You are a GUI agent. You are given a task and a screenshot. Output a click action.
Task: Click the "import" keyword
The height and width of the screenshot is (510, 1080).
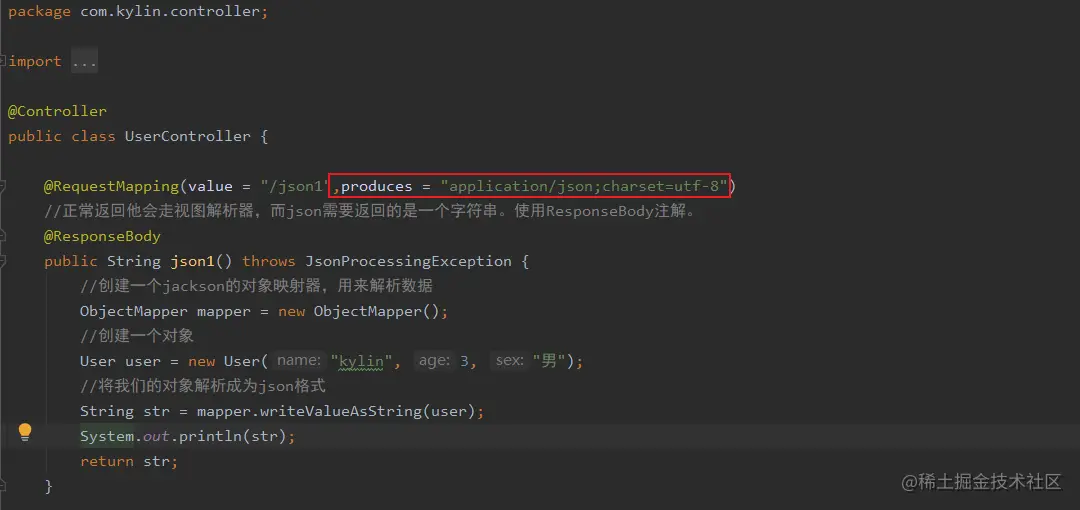click(35, 61)
